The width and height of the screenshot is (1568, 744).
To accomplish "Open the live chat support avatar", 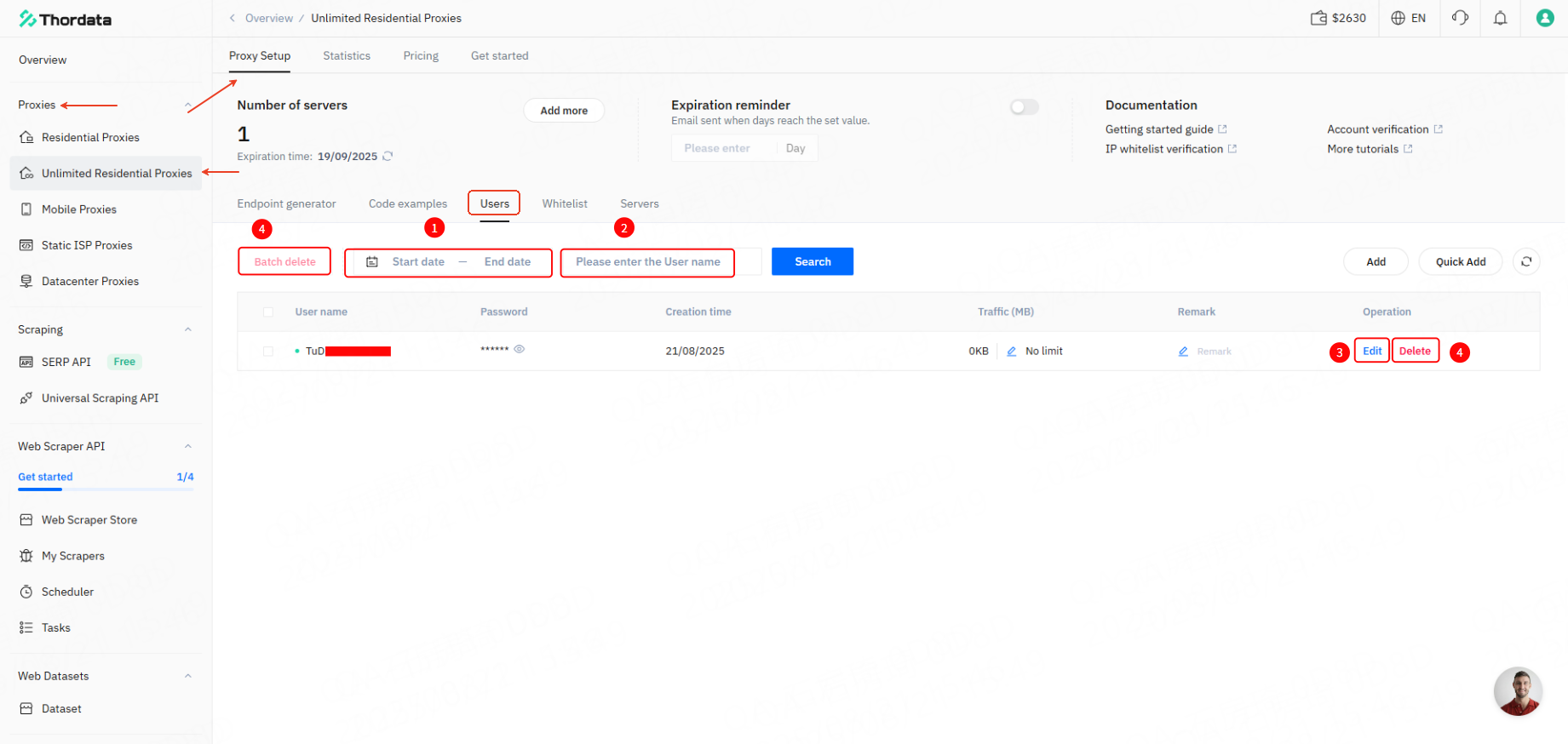I will point(1518,691).
